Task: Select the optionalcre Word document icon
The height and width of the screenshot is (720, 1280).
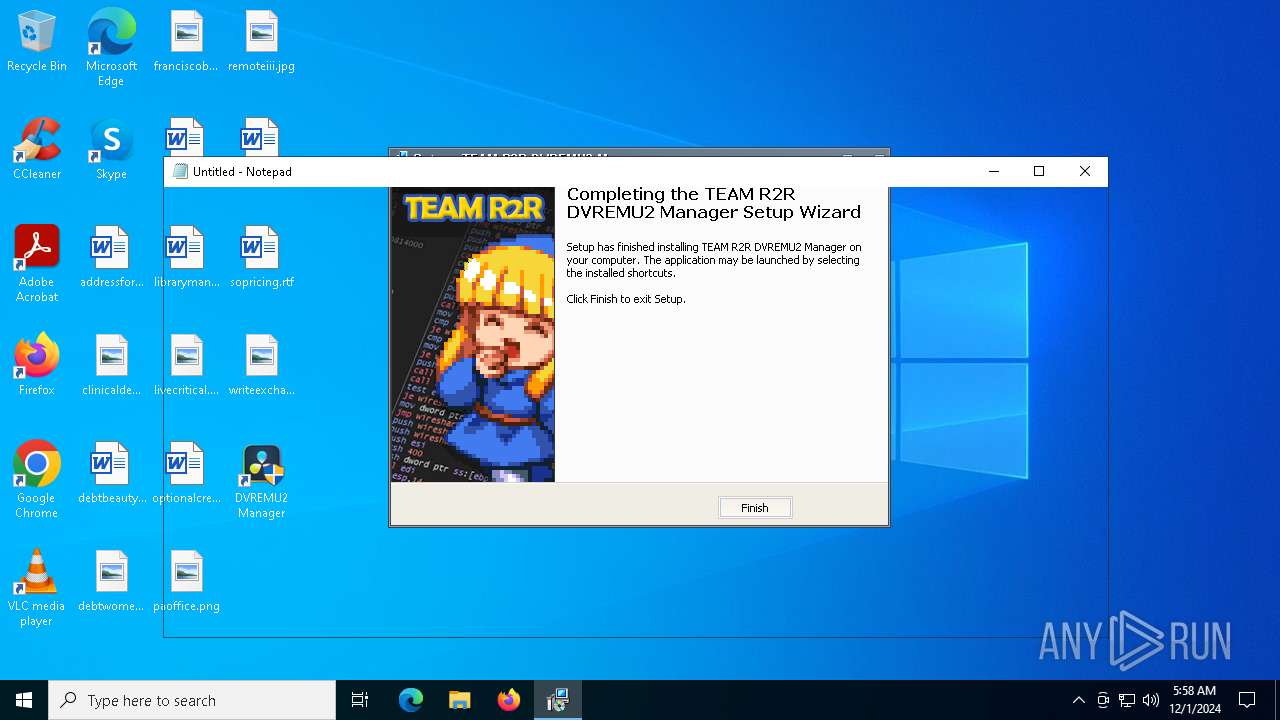Action: (186, 473)
